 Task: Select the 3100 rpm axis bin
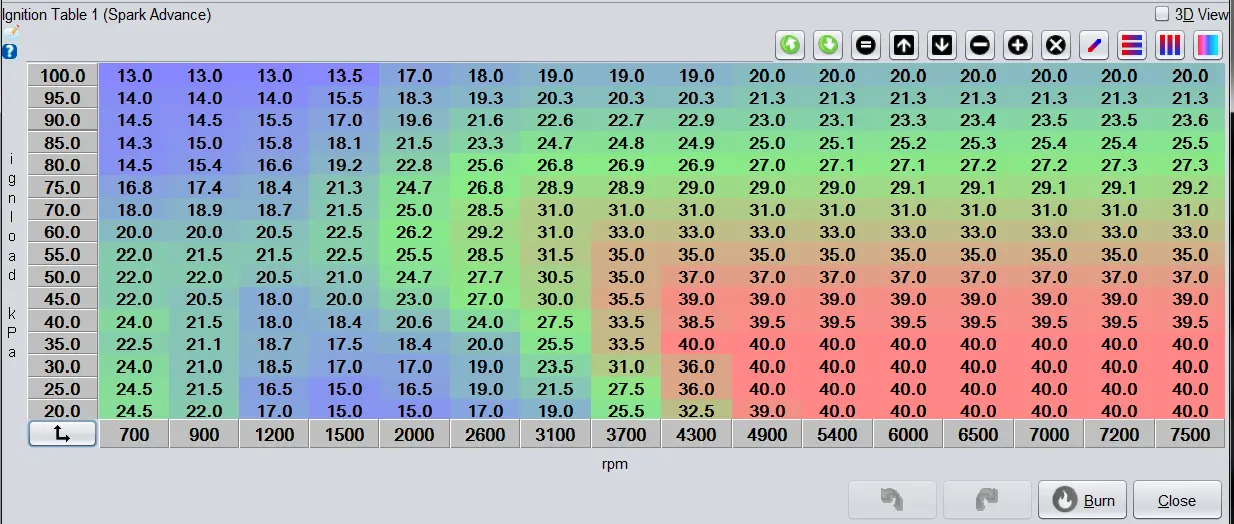pyautogui.click(x=556, y=435)
